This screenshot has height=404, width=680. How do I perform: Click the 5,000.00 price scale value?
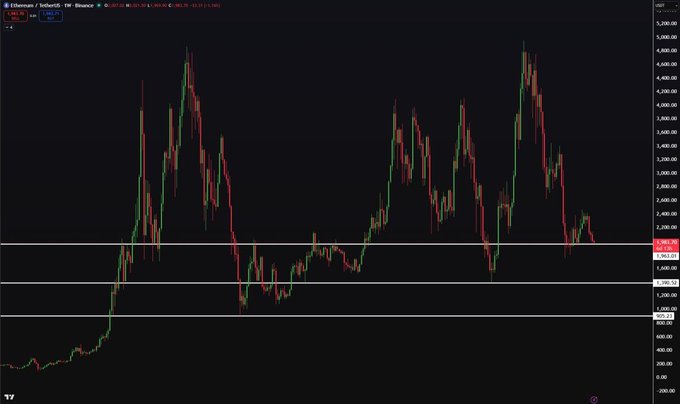[x=667, y=37]
